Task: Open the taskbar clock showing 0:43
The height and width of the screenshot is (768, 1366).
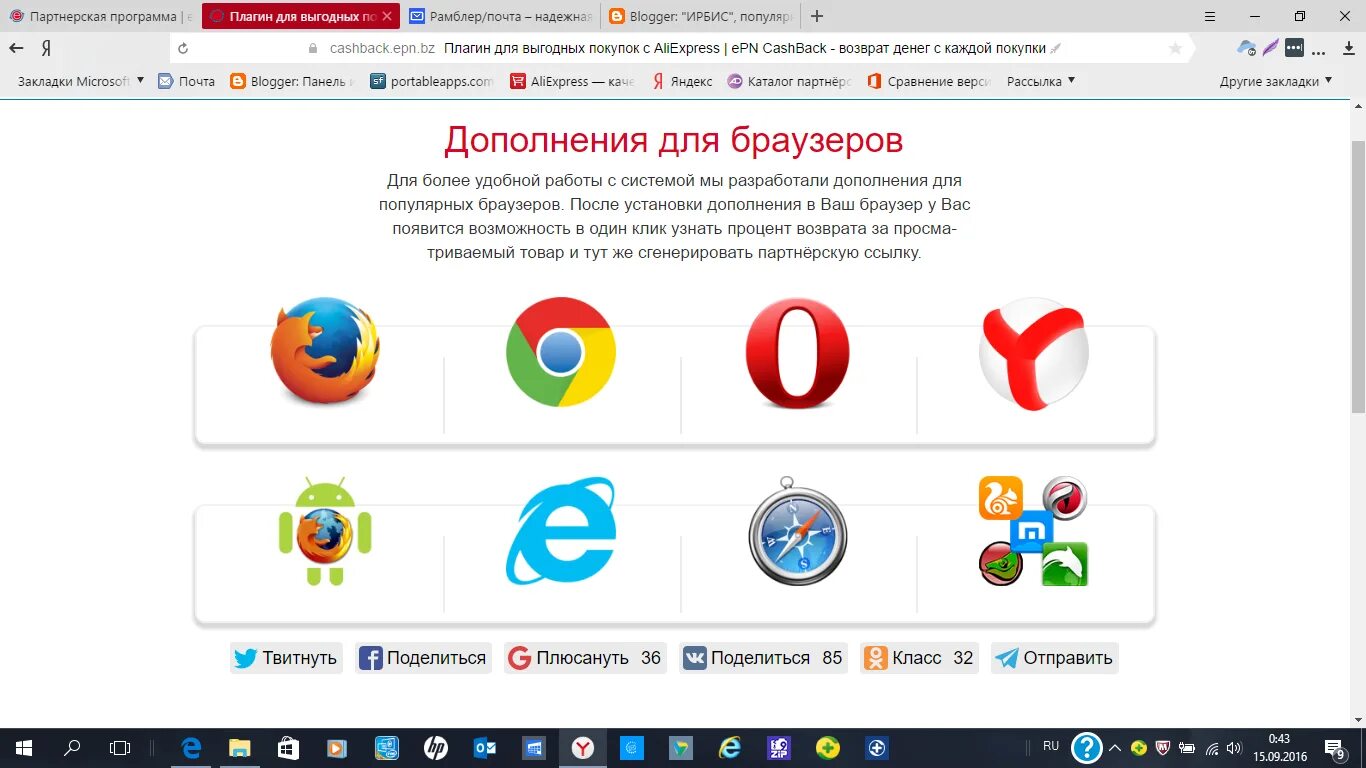Action: coord(1279,747)
